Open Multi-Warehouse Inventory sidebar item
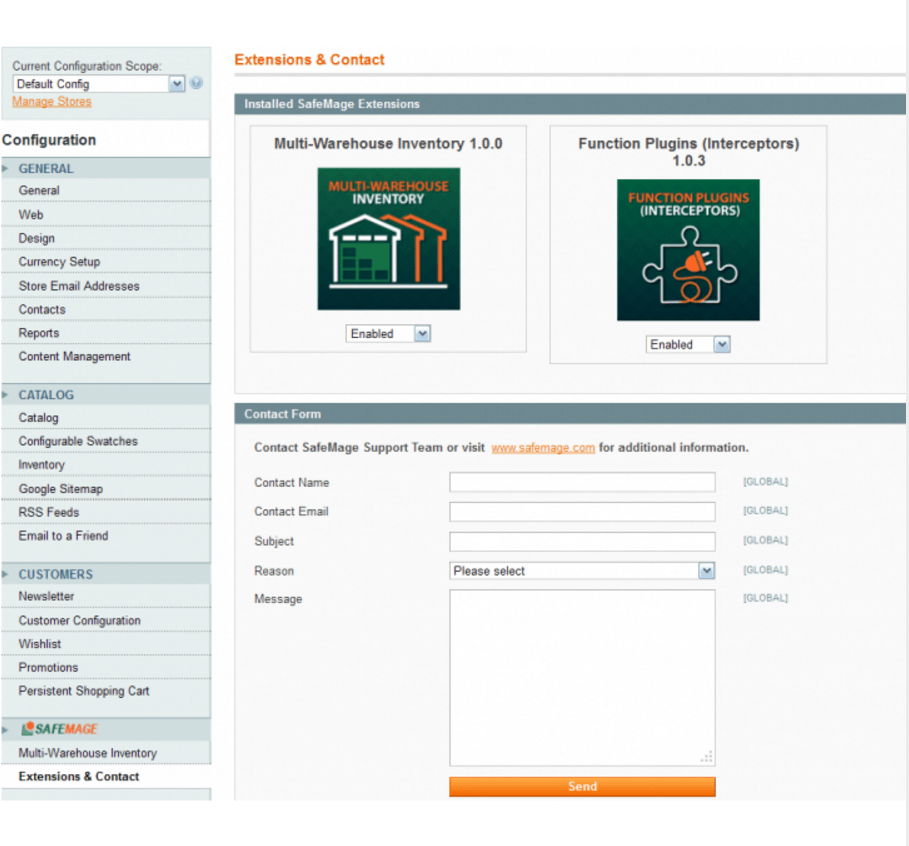The height and width of the screenshot is (846, 909). pyautogui.click(x=106, y=753)
